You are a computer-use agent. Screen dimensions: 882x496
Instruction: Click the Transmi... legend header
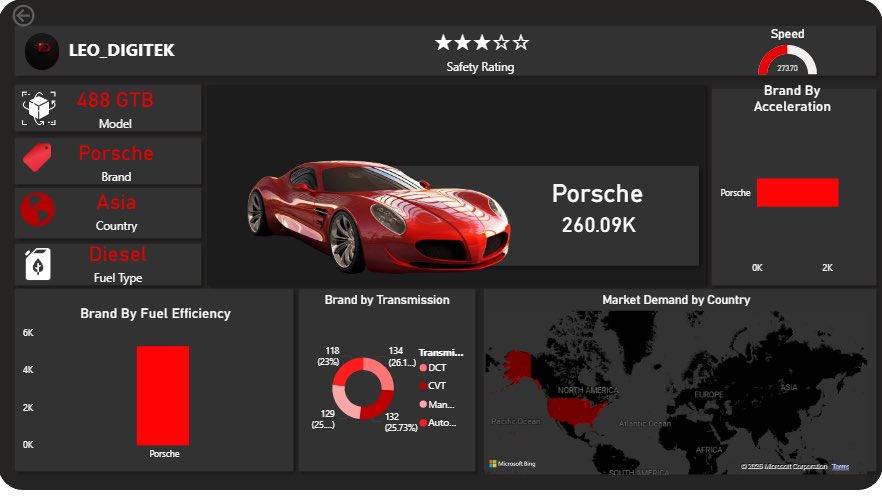click(441, 353)
